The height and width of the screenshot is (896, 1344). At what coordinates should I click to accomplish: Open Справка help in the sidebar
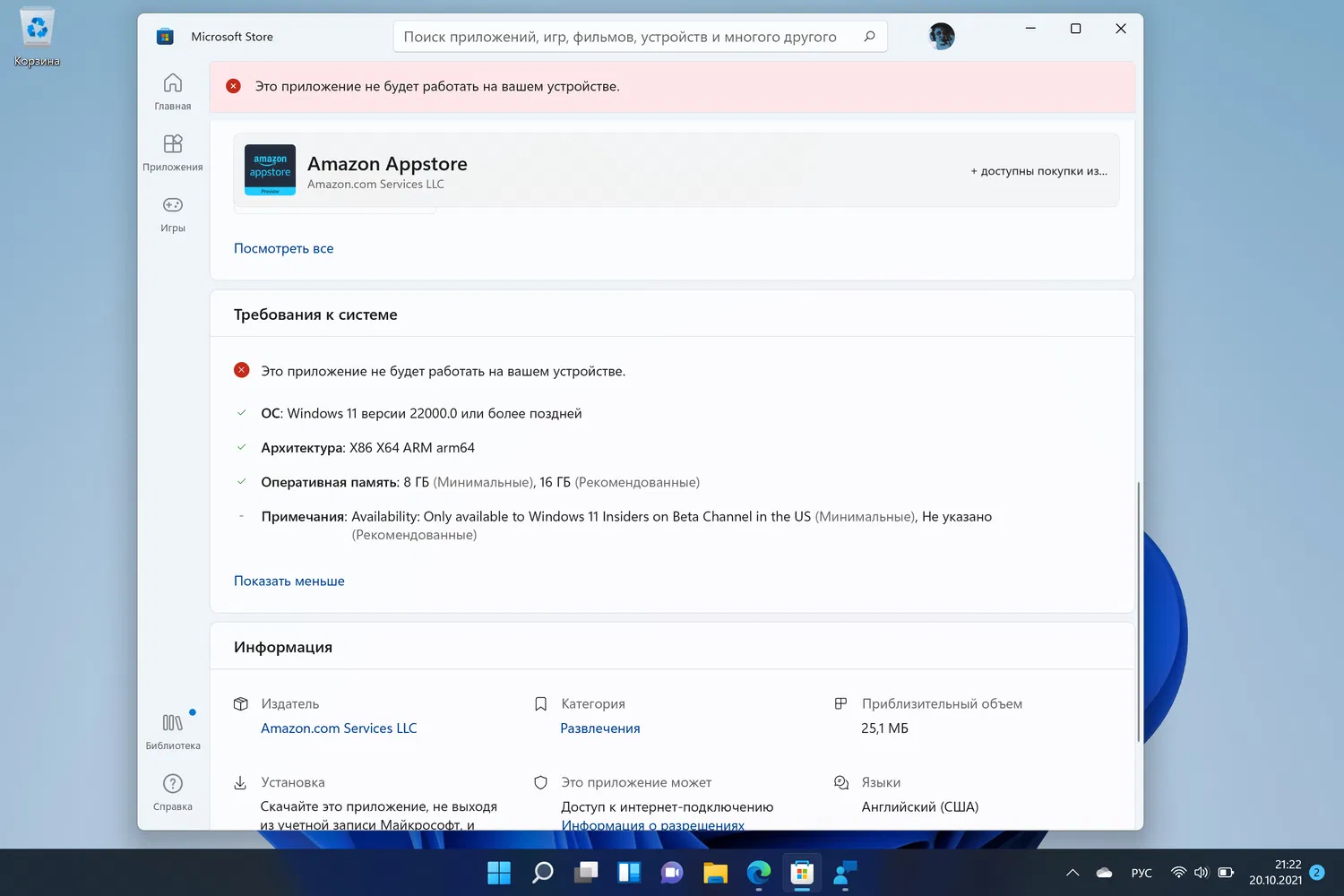tap(173, 793)
